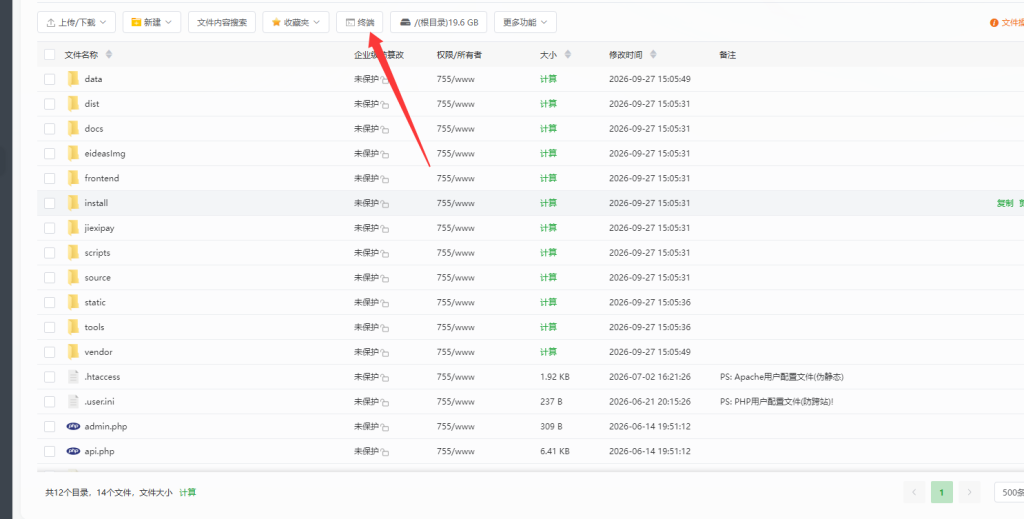Open the 终端 terminal button
This screenshot has width=1024, height=519.
(x=360, y=22)
